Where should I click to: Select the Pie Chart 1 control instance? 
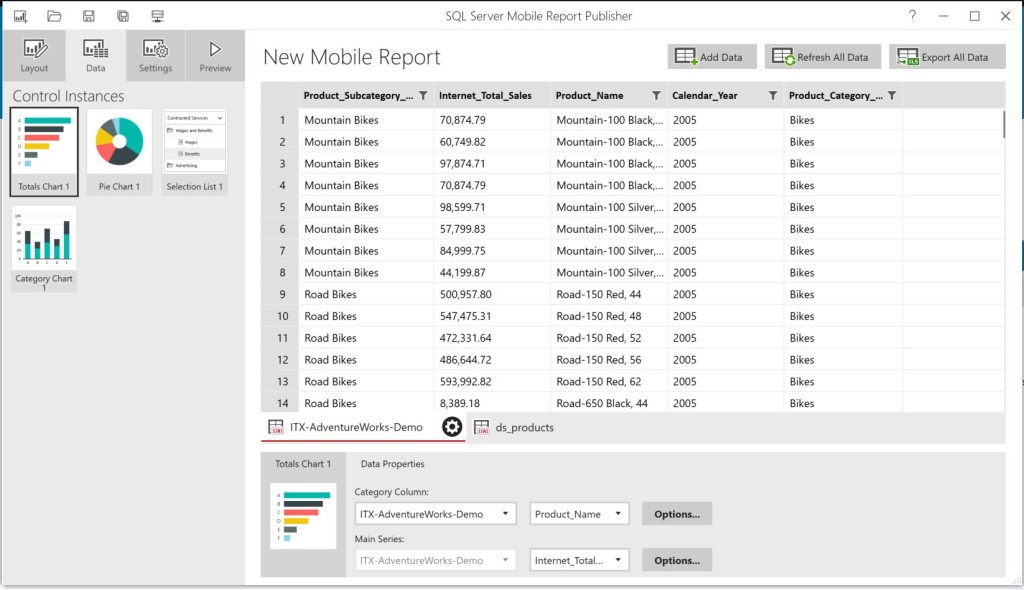119,144
